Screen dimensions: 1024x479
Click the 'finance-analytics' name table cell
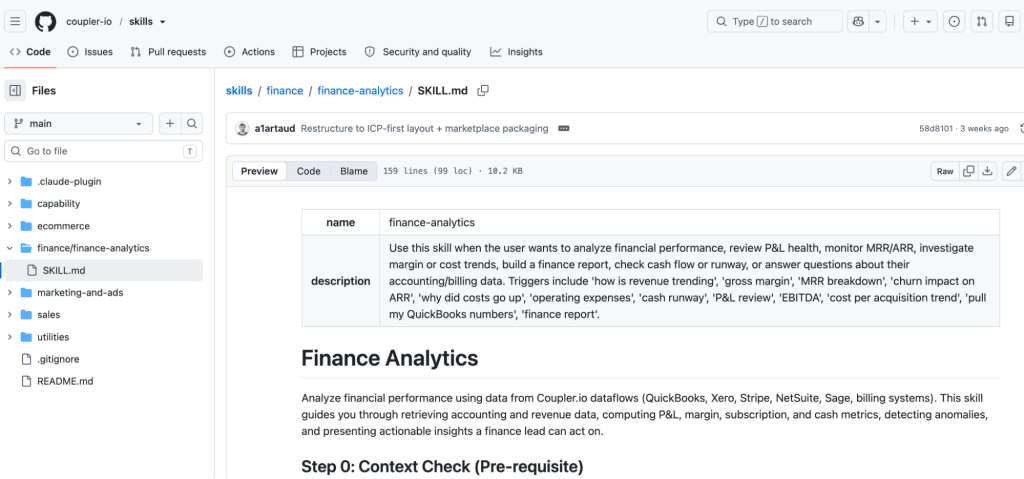(690, 222)
